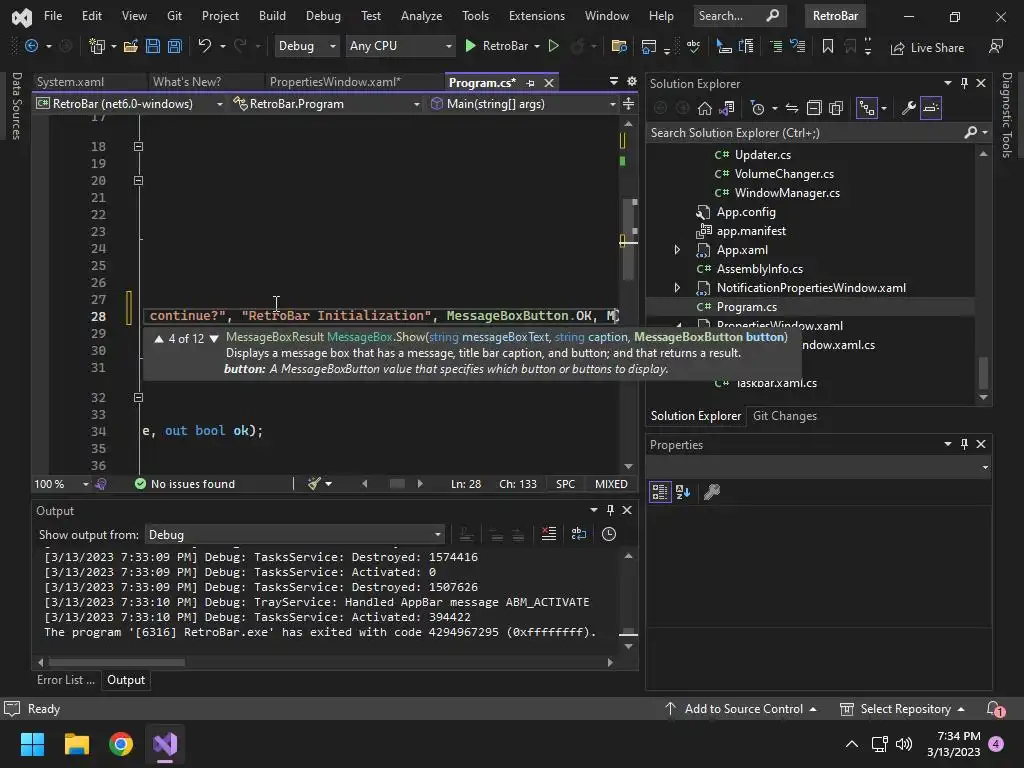Toggle the file nesting view button
This screenshot has width=1024, height=768.
coord(867,108)
